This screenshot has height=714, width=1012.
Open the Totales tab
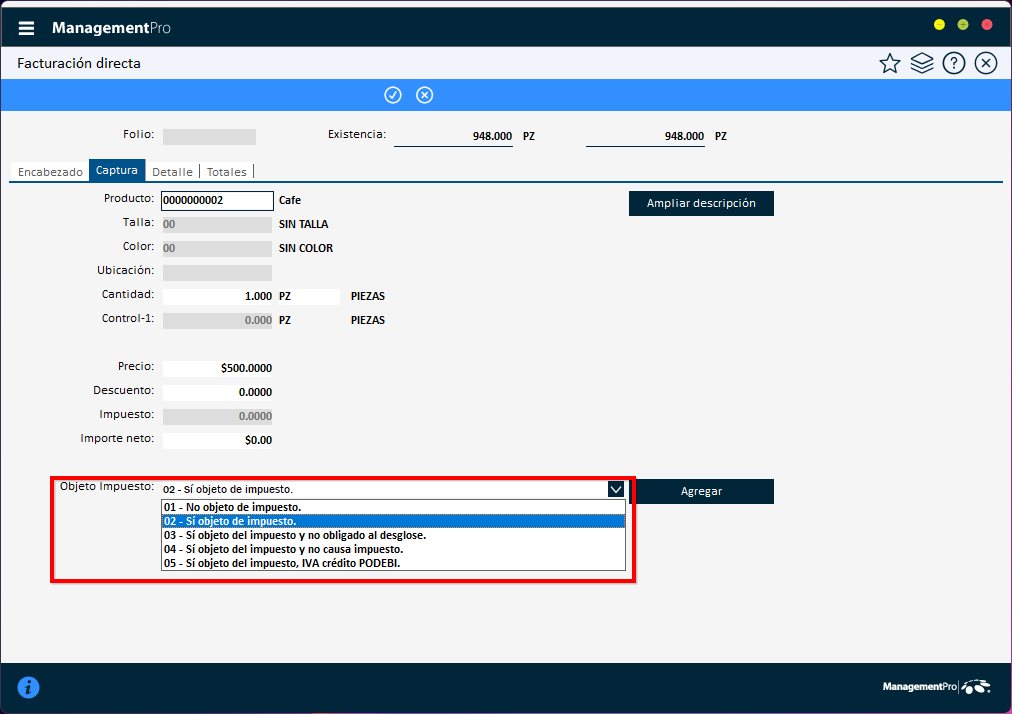(226, 171)
